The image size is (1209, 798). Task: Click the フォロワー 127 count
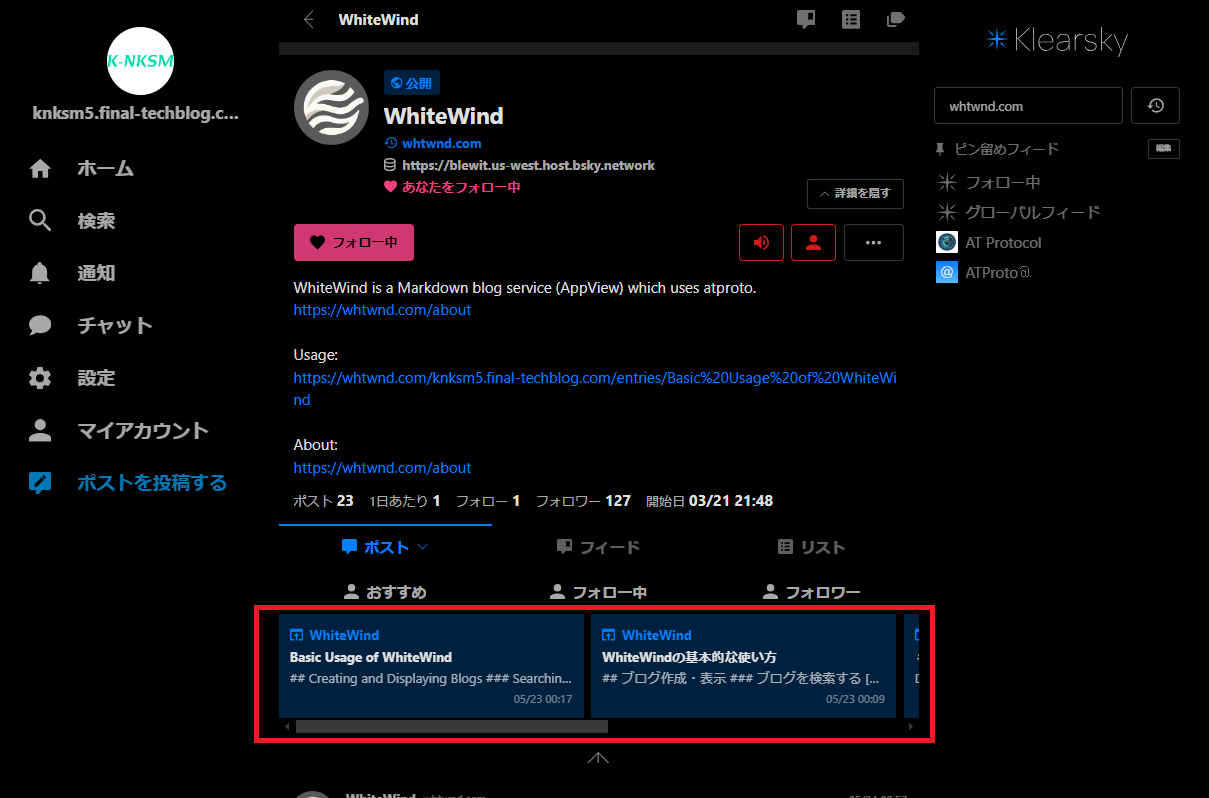(x=583, y=500)
